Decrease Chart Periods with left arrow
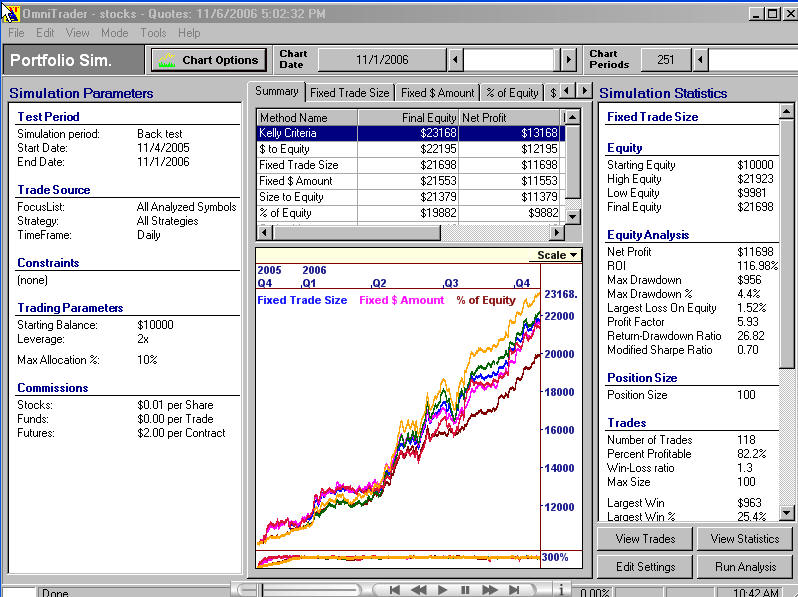Screen dimensions: 798x597 [700, 60]
